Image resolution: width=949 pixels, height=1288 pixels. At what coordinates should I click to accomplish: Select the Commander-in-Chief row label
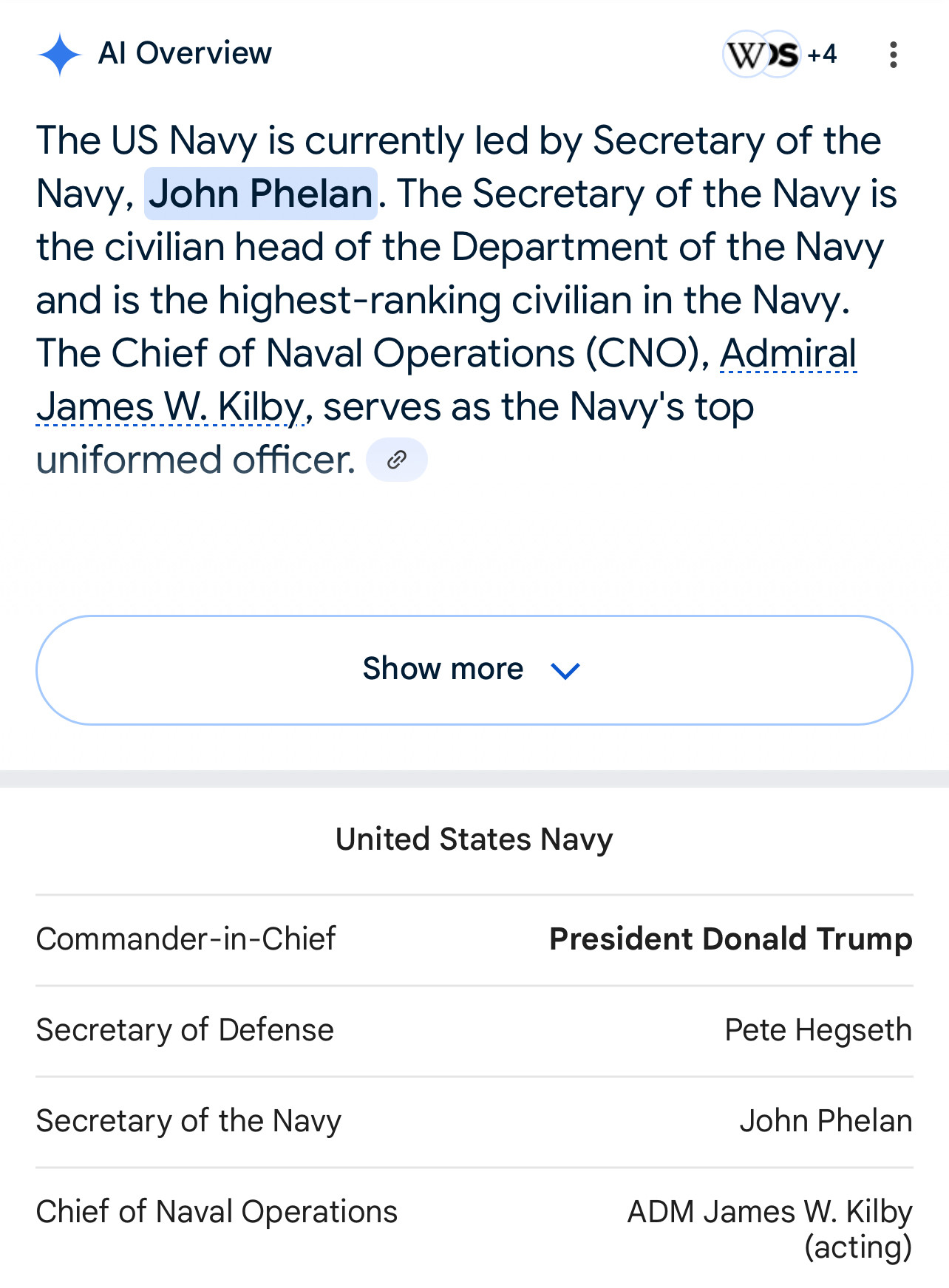point(186,939)
